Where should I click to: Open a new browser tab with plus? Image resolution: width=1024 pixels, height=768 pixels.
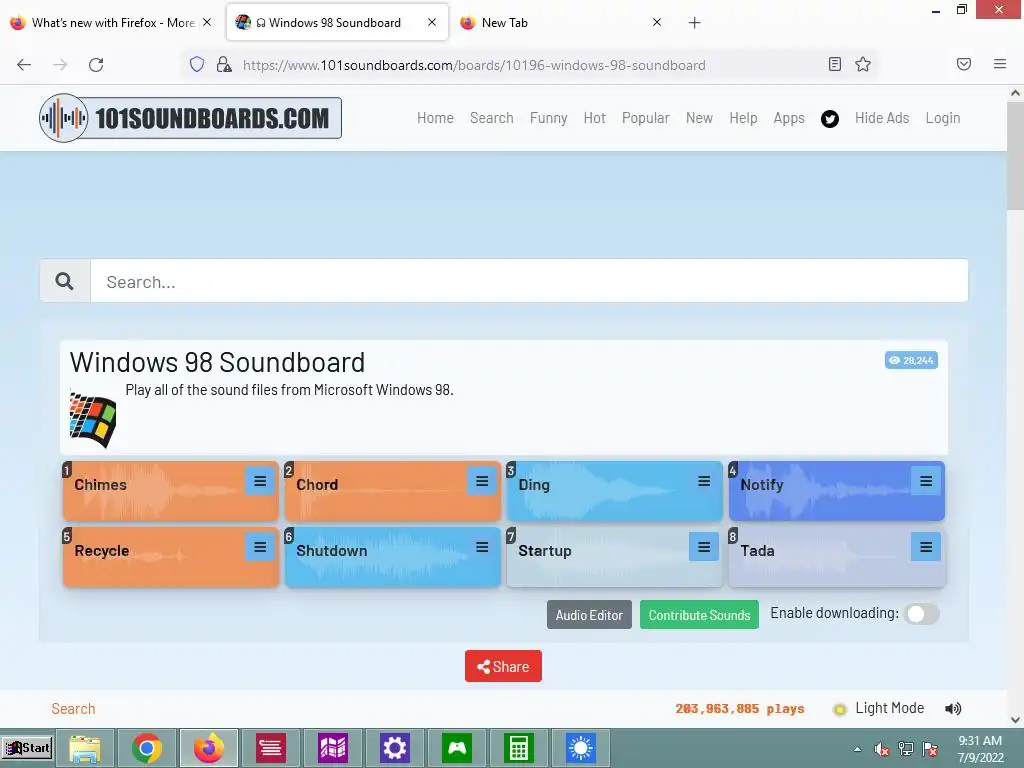click(x=694, y=23)
